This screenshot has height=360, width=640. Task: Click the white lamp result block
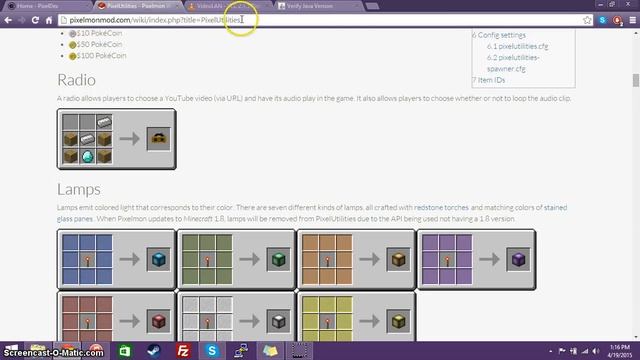pyautogui.click(x=278, y=321)
